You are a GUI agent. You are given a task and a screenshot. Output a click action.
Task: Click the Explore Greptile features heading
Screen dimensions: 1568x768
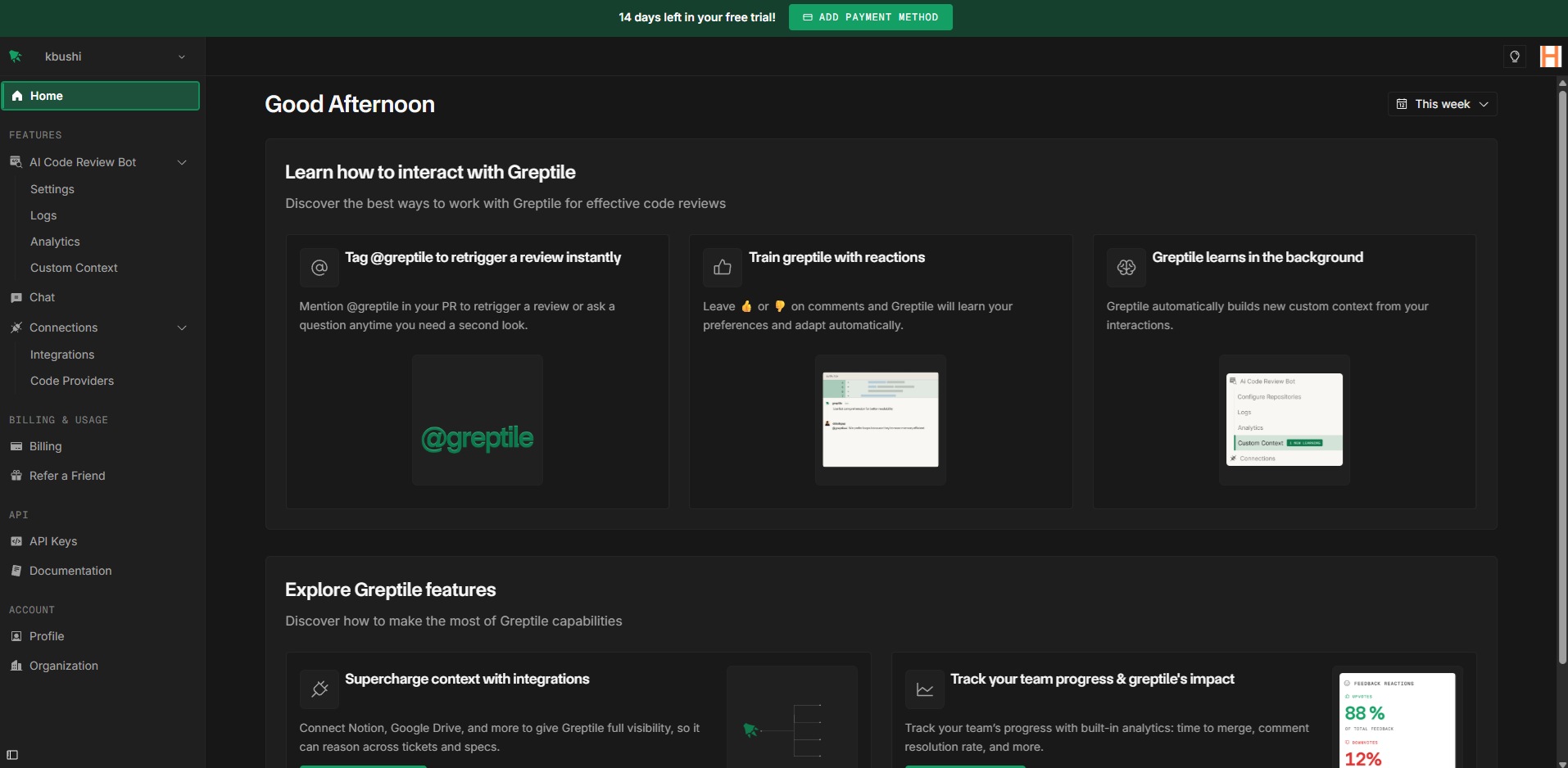point(391,590)
